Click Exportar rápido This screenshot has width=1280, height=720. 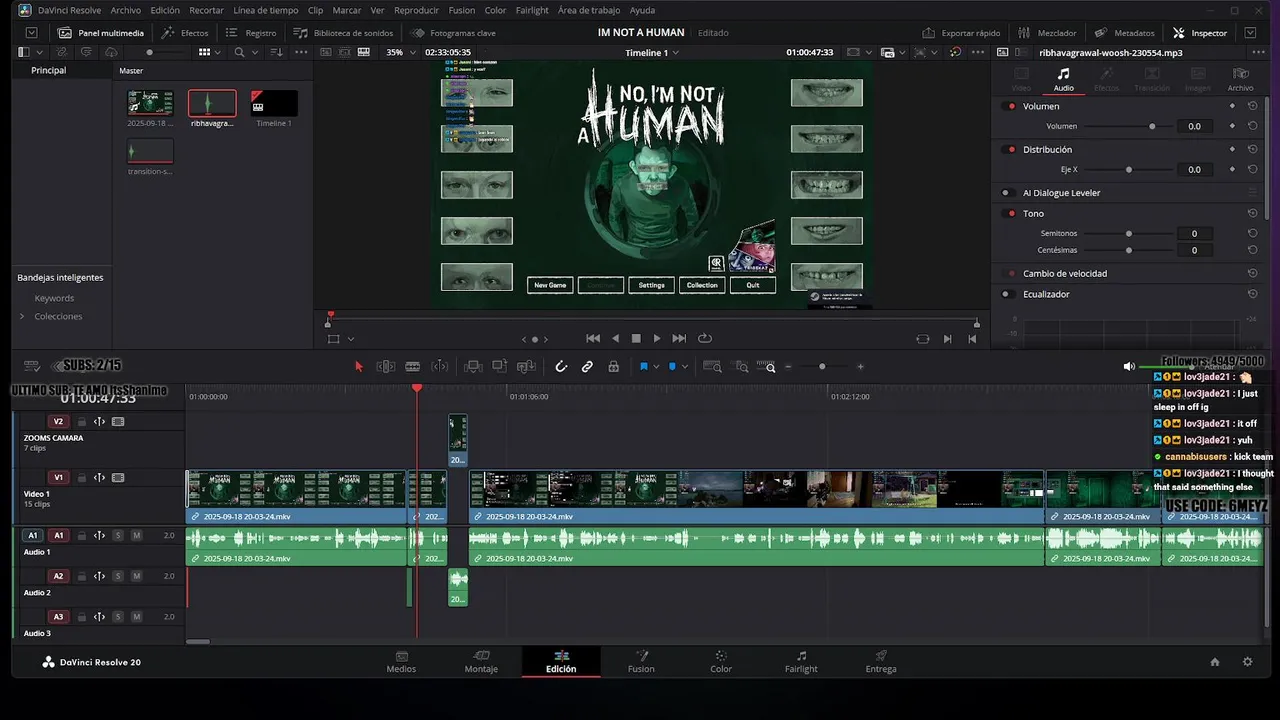tap(962, 33)
